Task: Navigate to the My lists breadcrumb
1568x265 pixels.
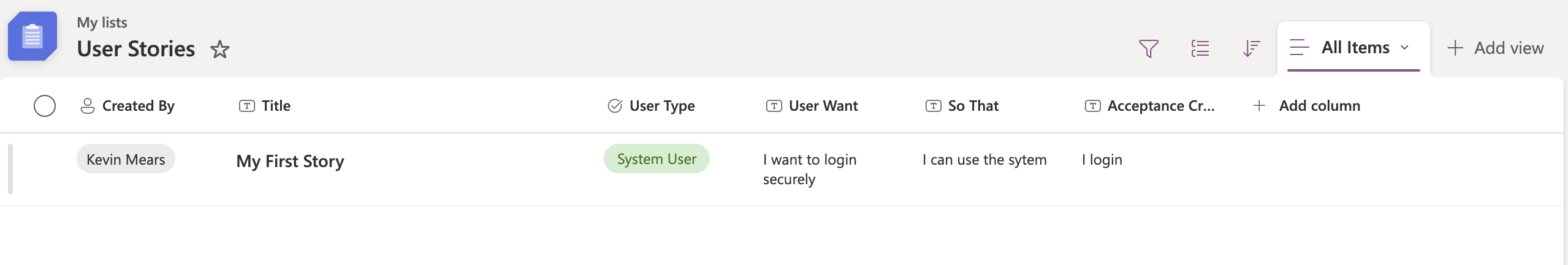Action: pyautogui.click(x=102, y=23)
